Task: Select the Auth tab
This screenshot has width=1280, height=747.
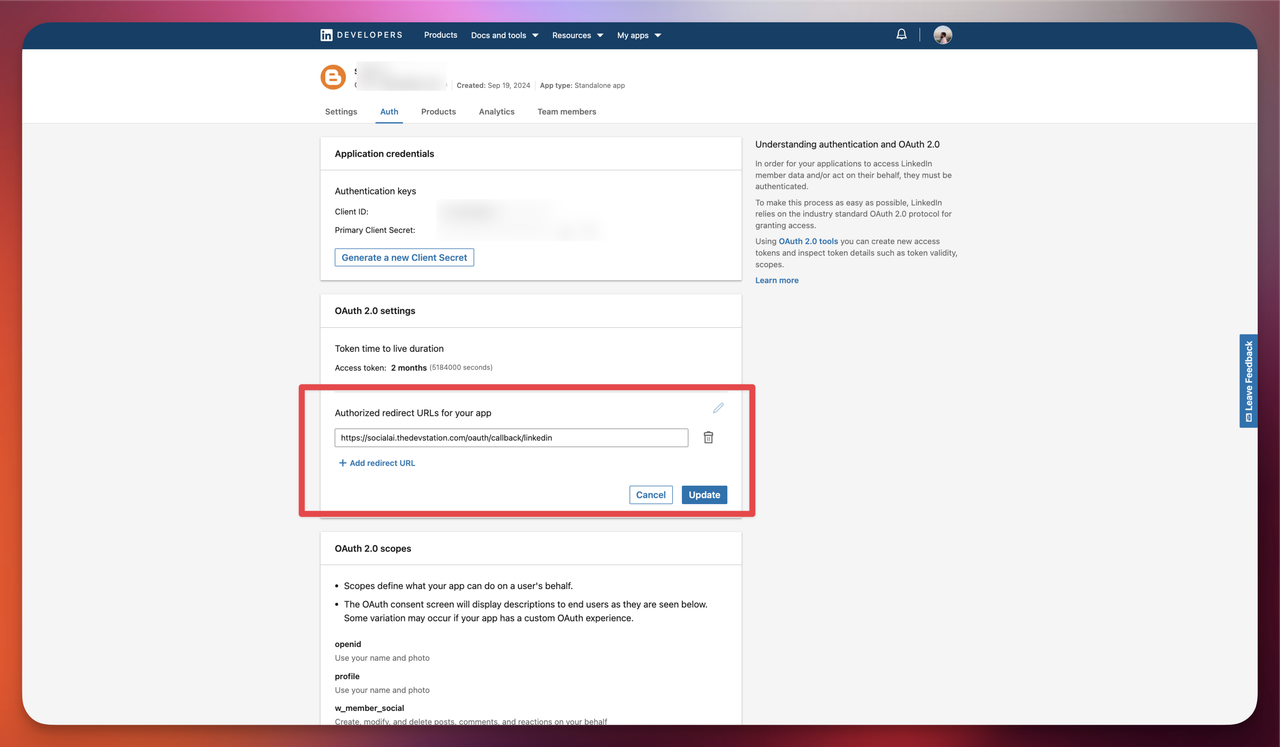Action: click(389, 112)
